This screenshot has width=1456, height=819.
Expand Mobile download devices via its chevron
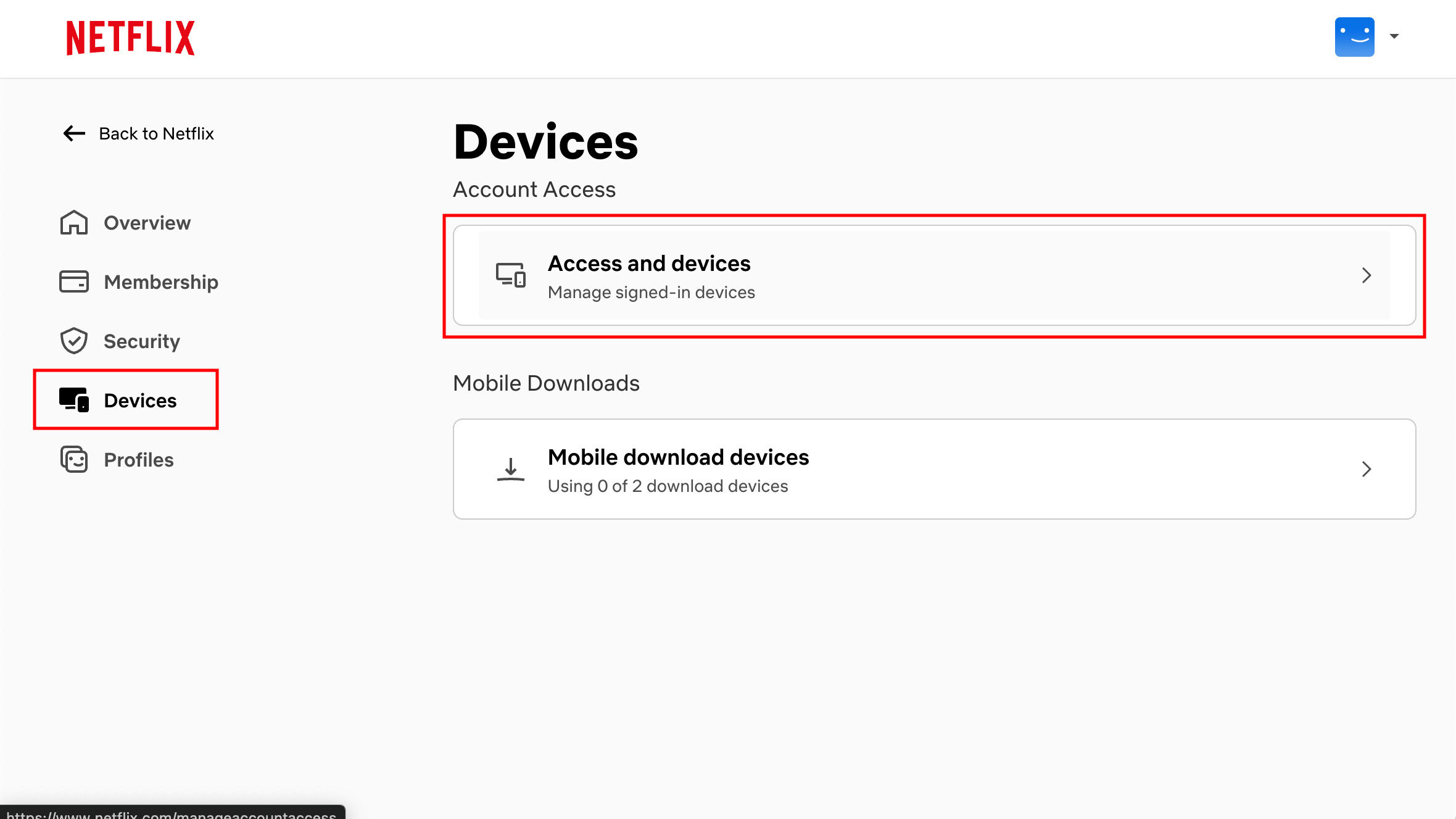pos(1367,469)
